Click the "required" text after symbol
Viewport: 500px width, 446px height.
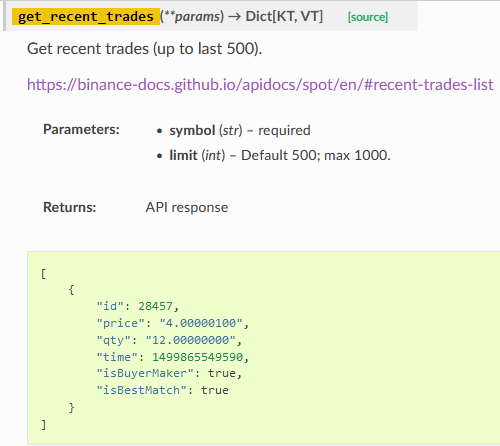coord(284,130)
